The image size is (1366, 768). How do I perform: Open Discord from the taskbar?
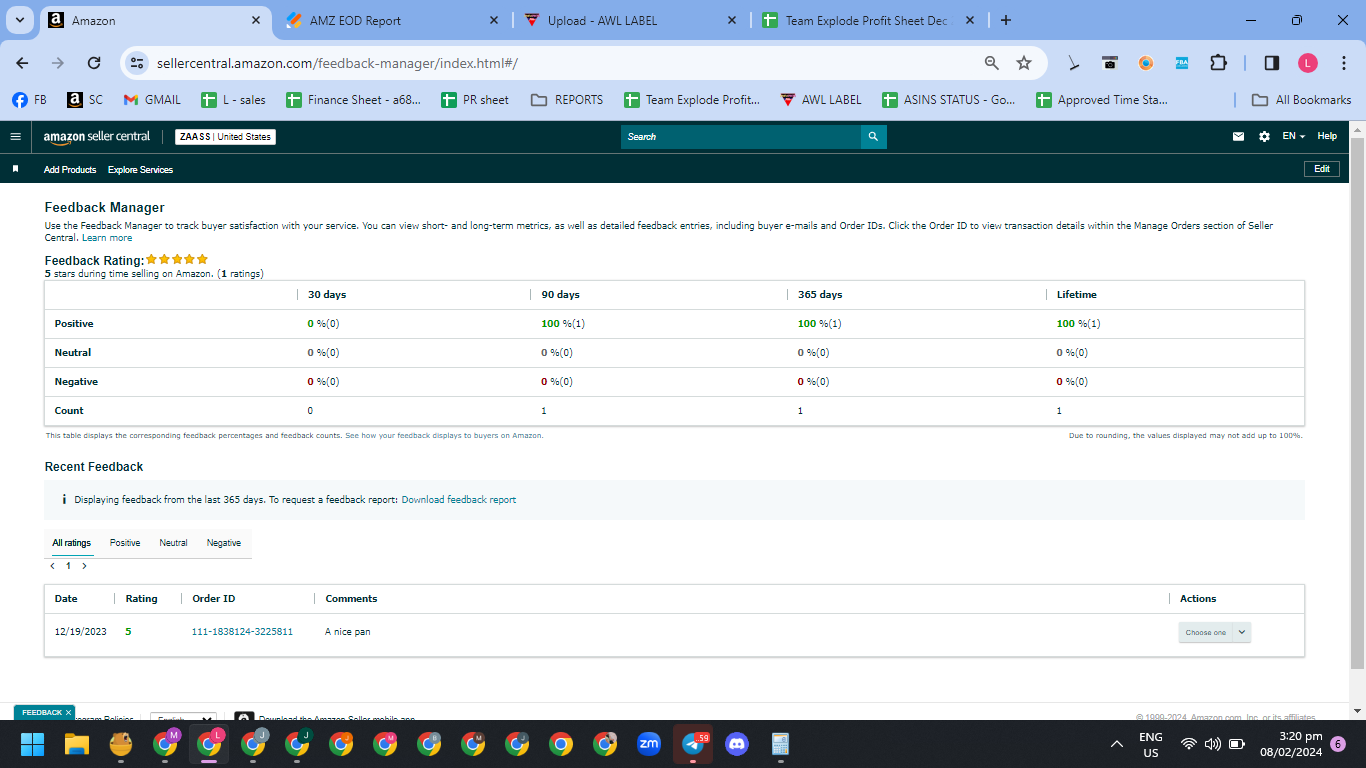pyautogui.click(x=737, y=744)
